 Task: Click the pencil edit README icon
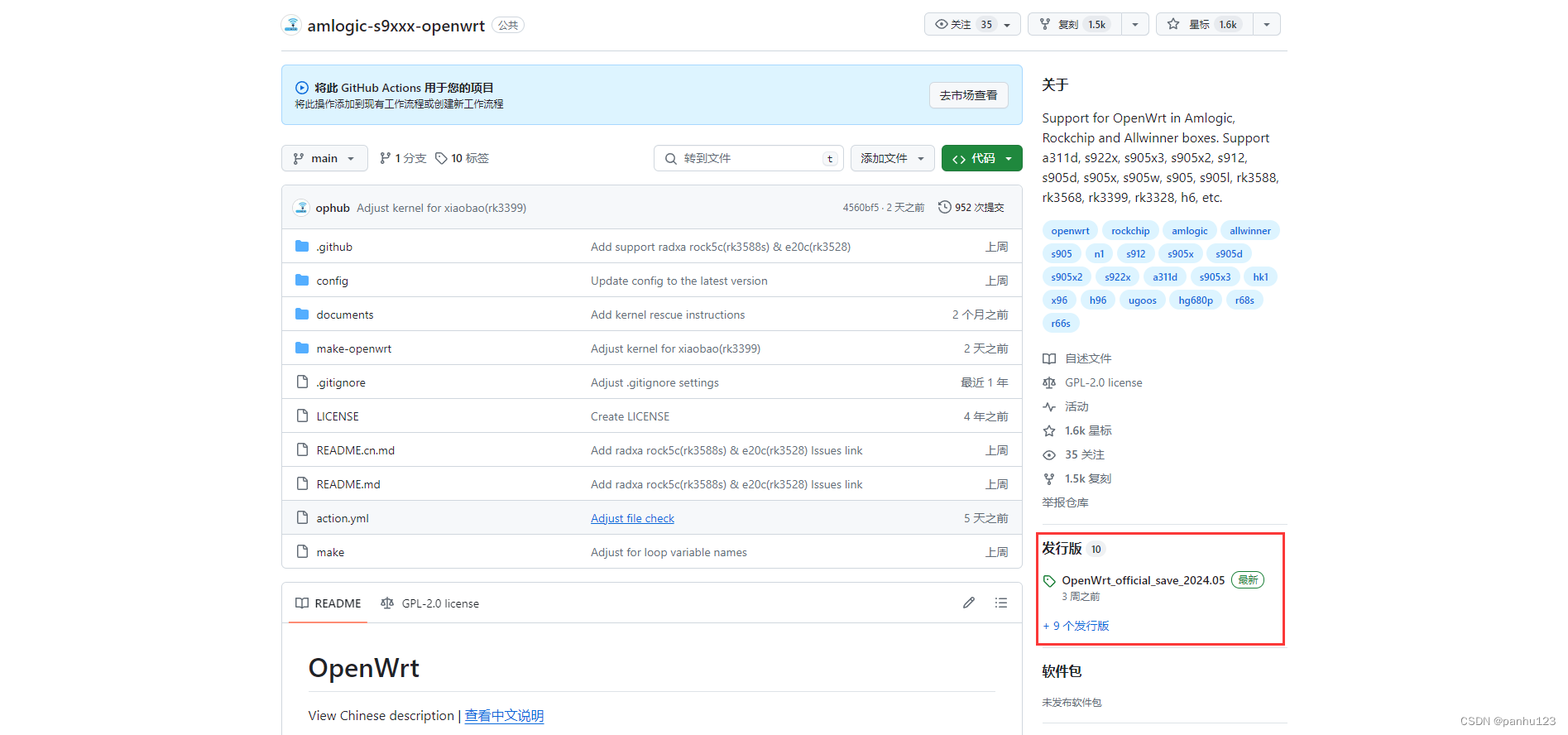969,603
